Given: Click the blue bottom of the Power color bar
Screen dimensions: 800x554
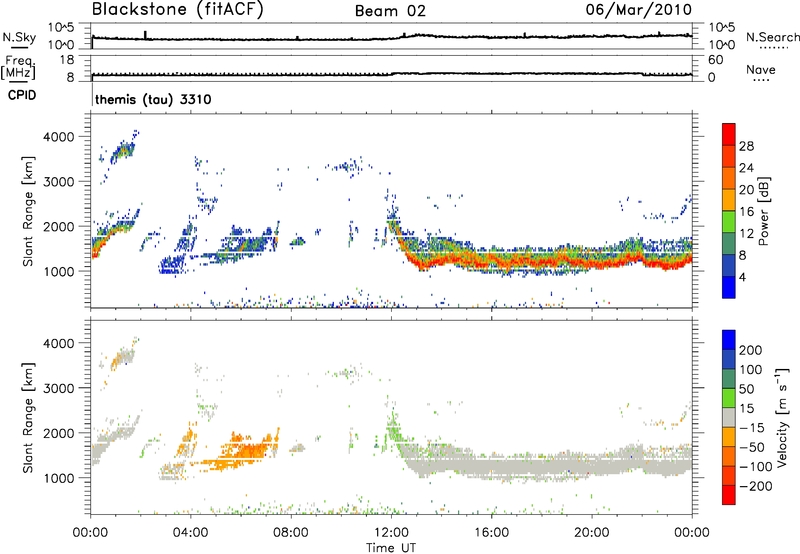Looking at the screenshot, I should tap(729, 287).
